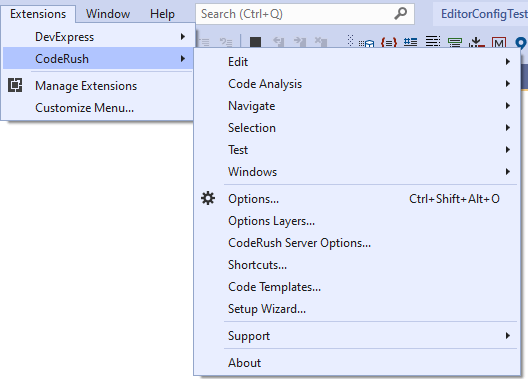Click the CodeRush submenu arrow
This screenshot has height=379, width=528.
coord(183,59)
